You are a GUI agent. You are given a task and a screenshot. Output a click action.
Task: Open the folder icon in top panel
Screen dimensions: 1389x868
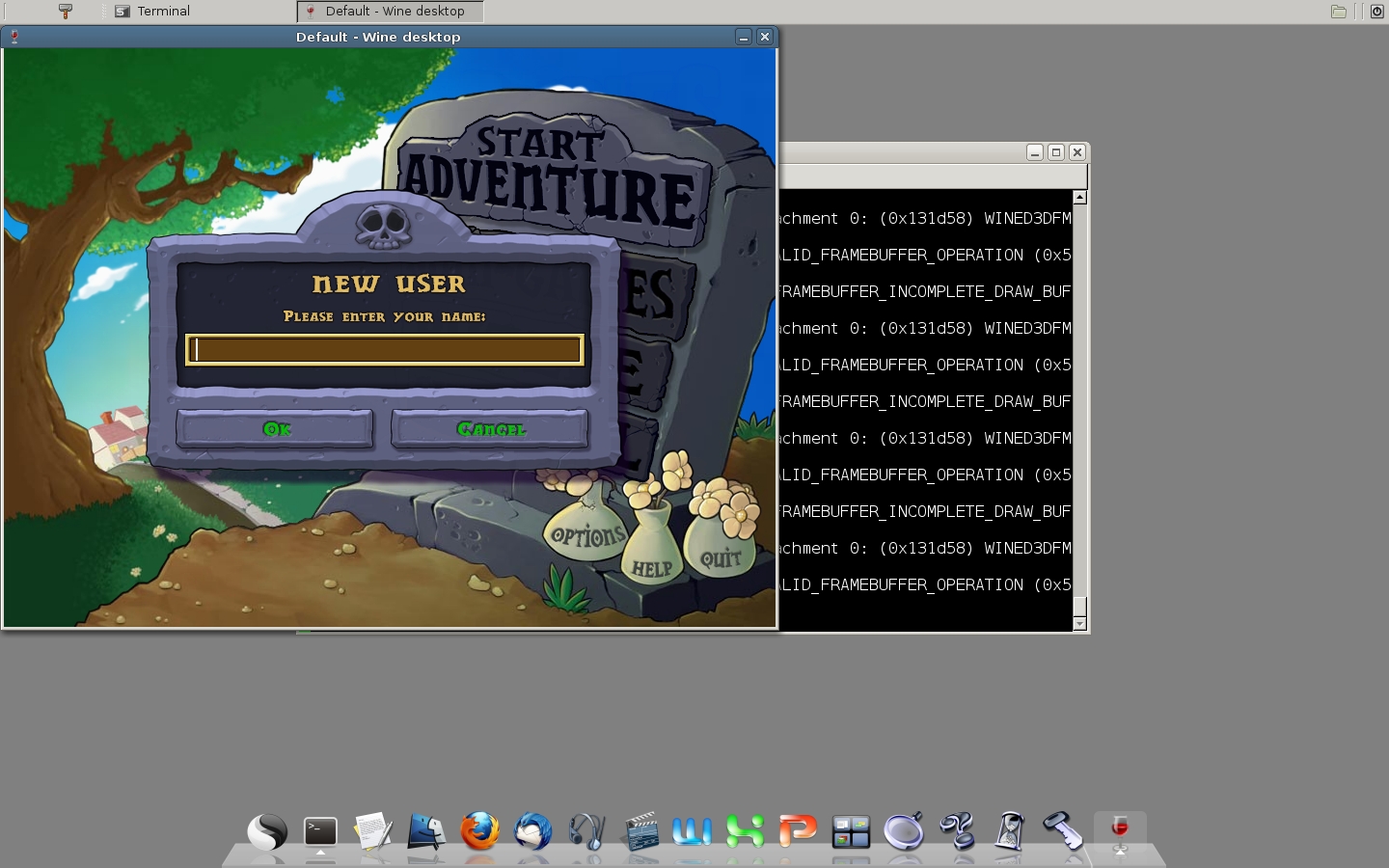(x=1339, y=12)
